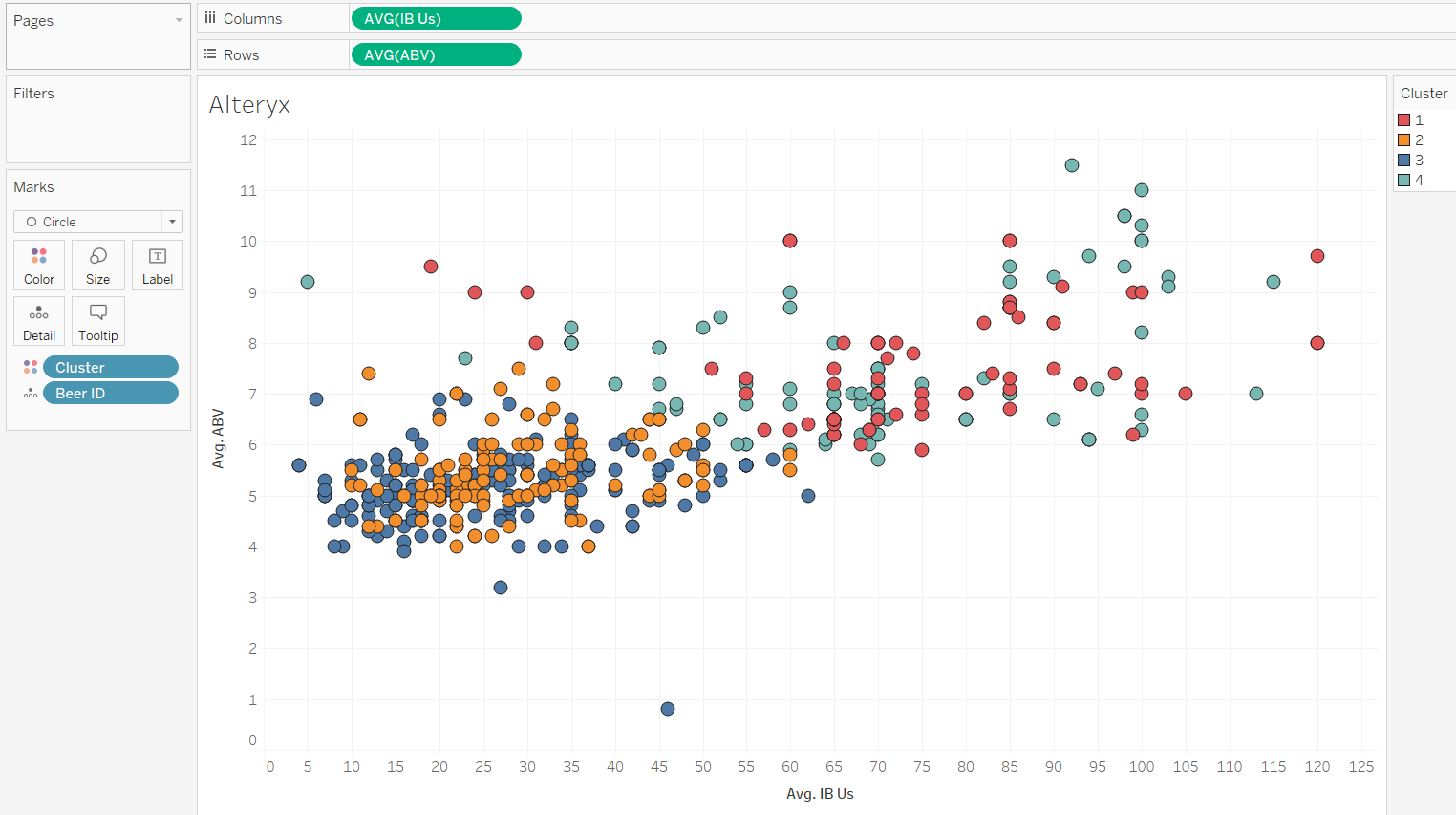
Task: Open the Color marks card
Action: click(39, 265)
